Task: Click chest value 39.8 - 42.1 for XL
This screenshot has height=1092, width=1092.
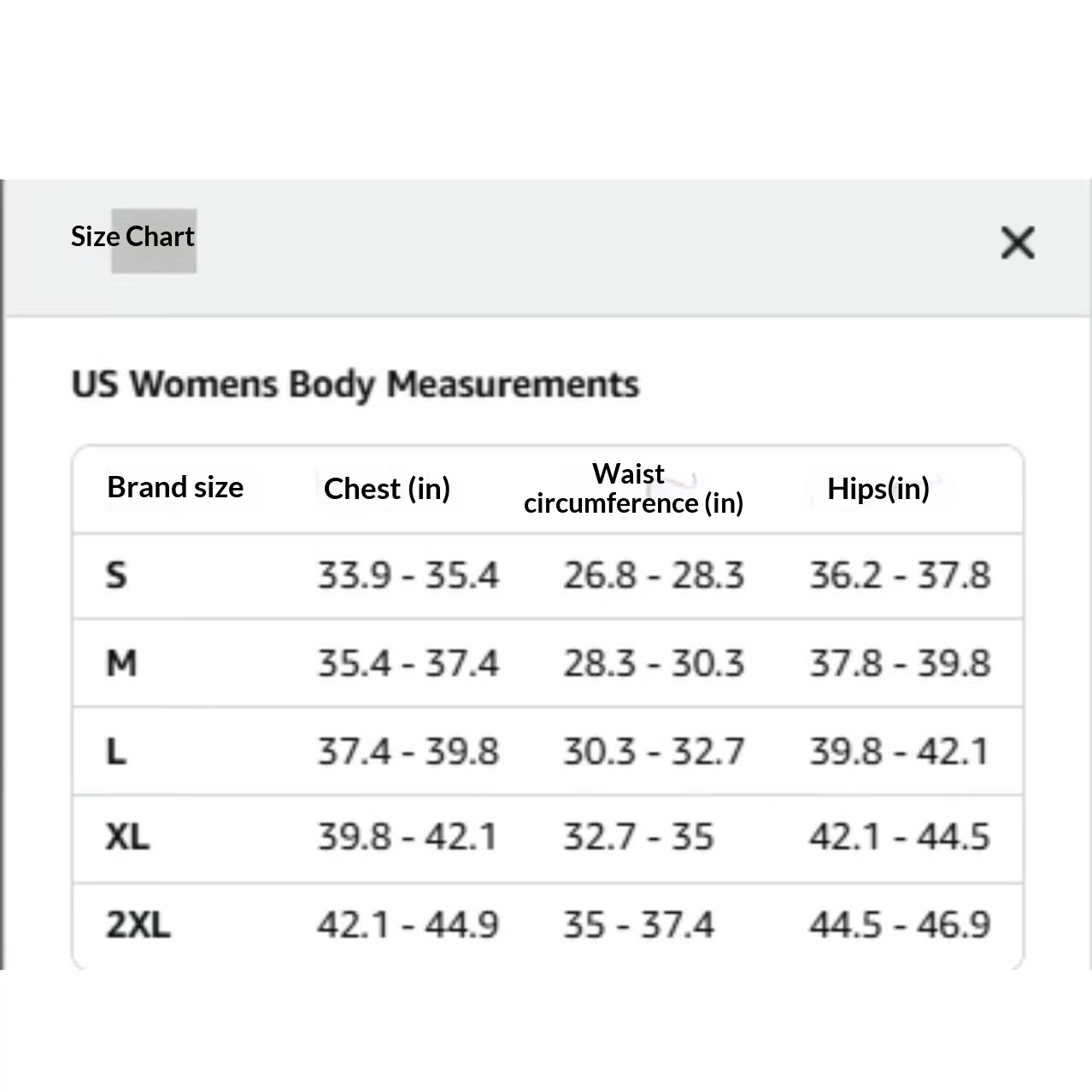Action: pyautogui.click(x=407, y=837)
